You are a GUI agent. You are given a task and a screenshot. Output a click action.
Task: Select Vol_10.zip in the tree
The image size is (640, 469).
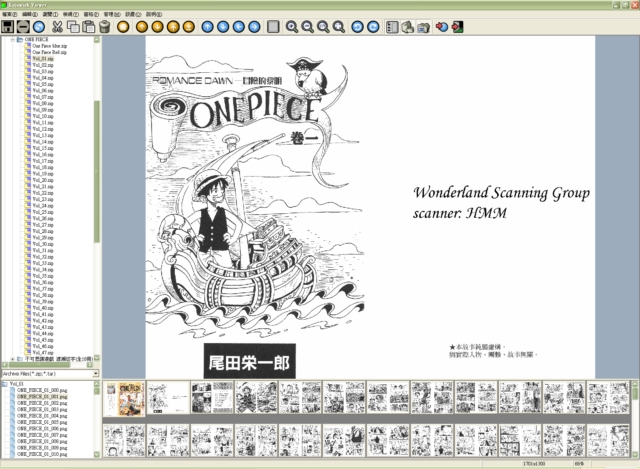(43, 116)
